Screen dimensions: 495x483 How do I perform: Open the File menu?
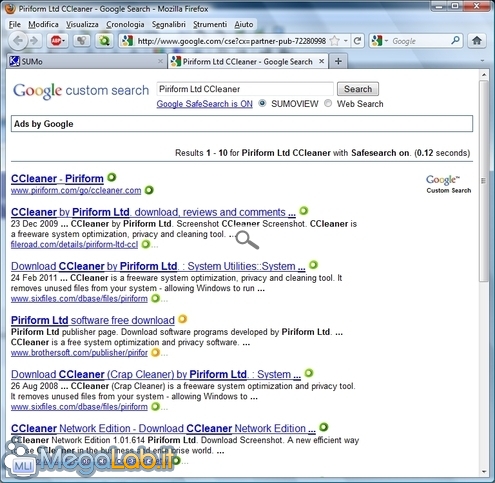pyautogui.click(x=15, y=24)
